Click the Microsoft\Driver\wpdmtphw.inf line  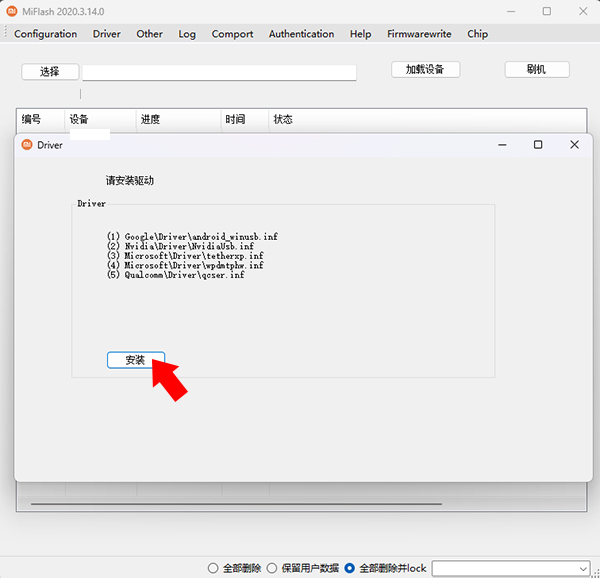(x=185, y=265)
